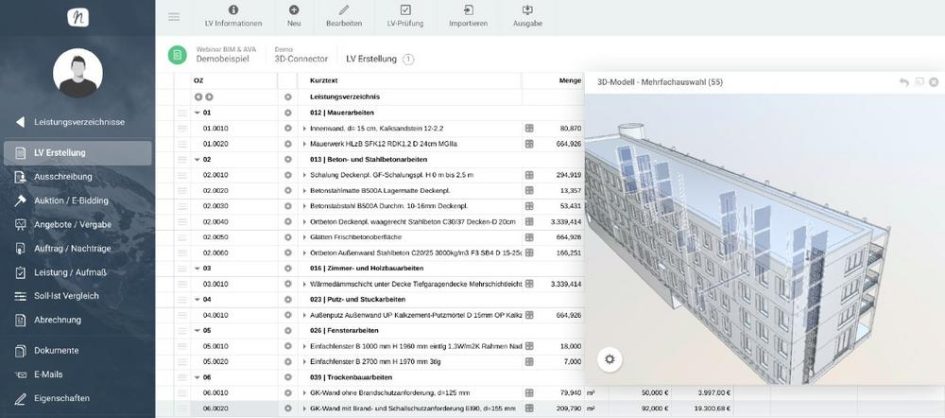Open LV Informationen in the toolbar
Viewport: 945px width, 418px height.
(232, 15)
